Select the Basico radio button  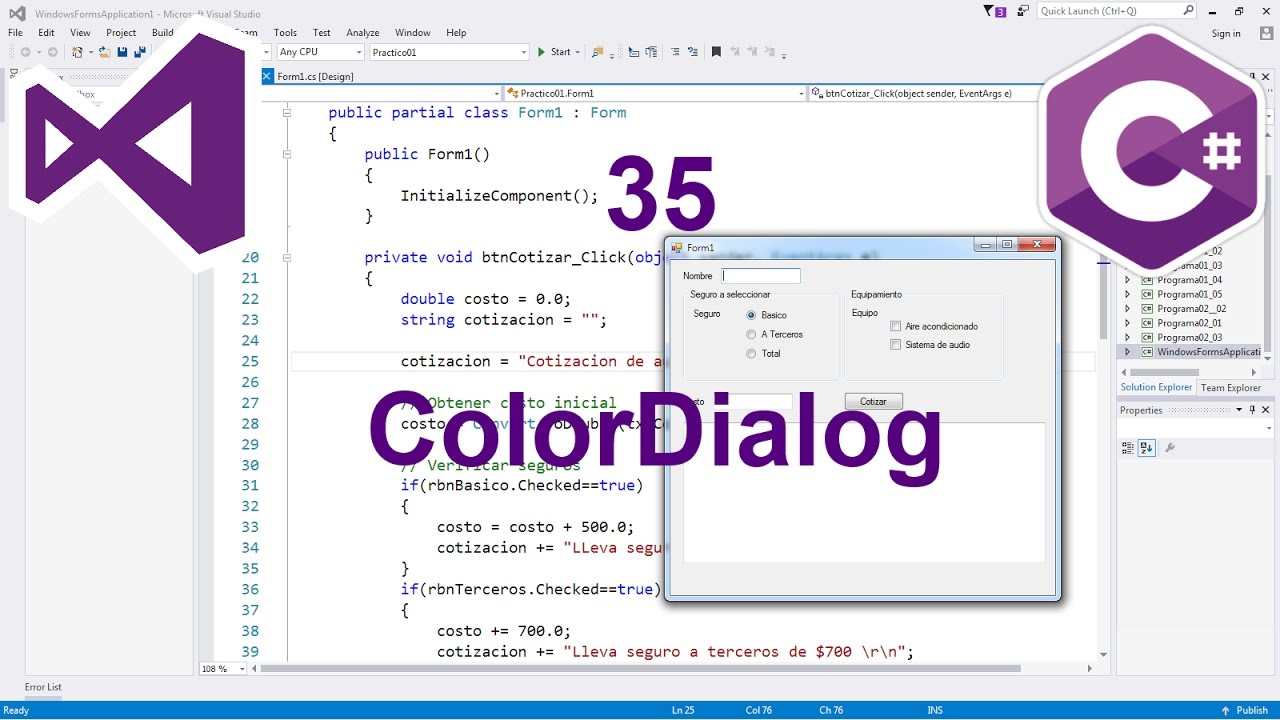tap(751, 315)
